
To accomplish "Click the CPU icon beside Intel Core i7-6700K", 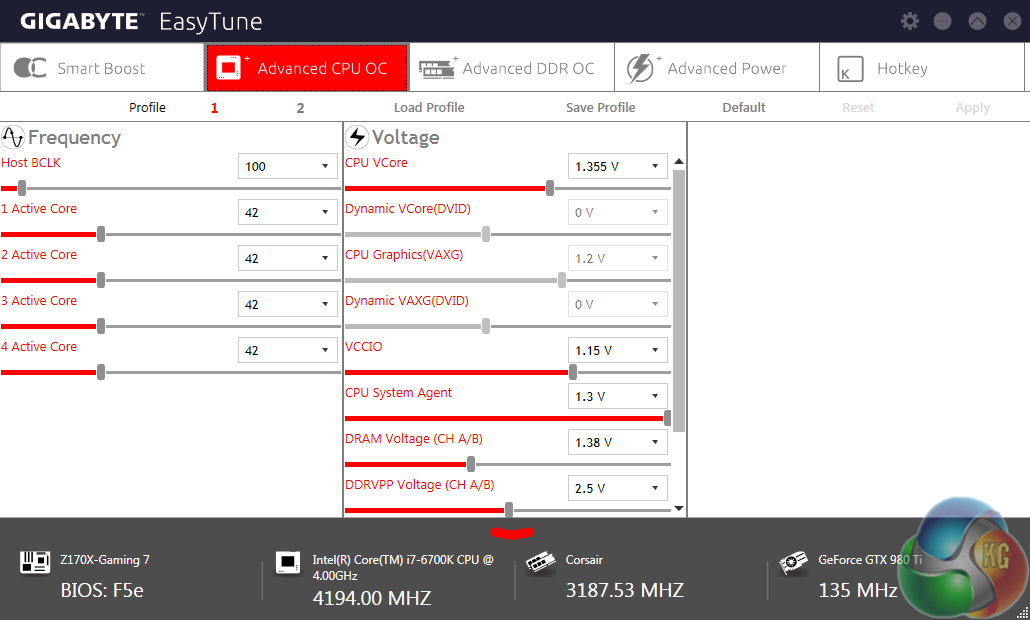I will click(x=288, y=562).
